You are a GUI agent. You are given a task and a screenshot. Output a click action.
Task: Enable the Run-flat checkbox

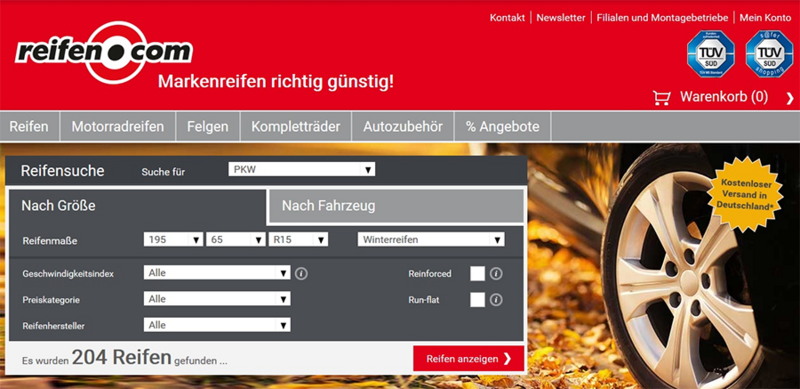click(x=478, y=300)
